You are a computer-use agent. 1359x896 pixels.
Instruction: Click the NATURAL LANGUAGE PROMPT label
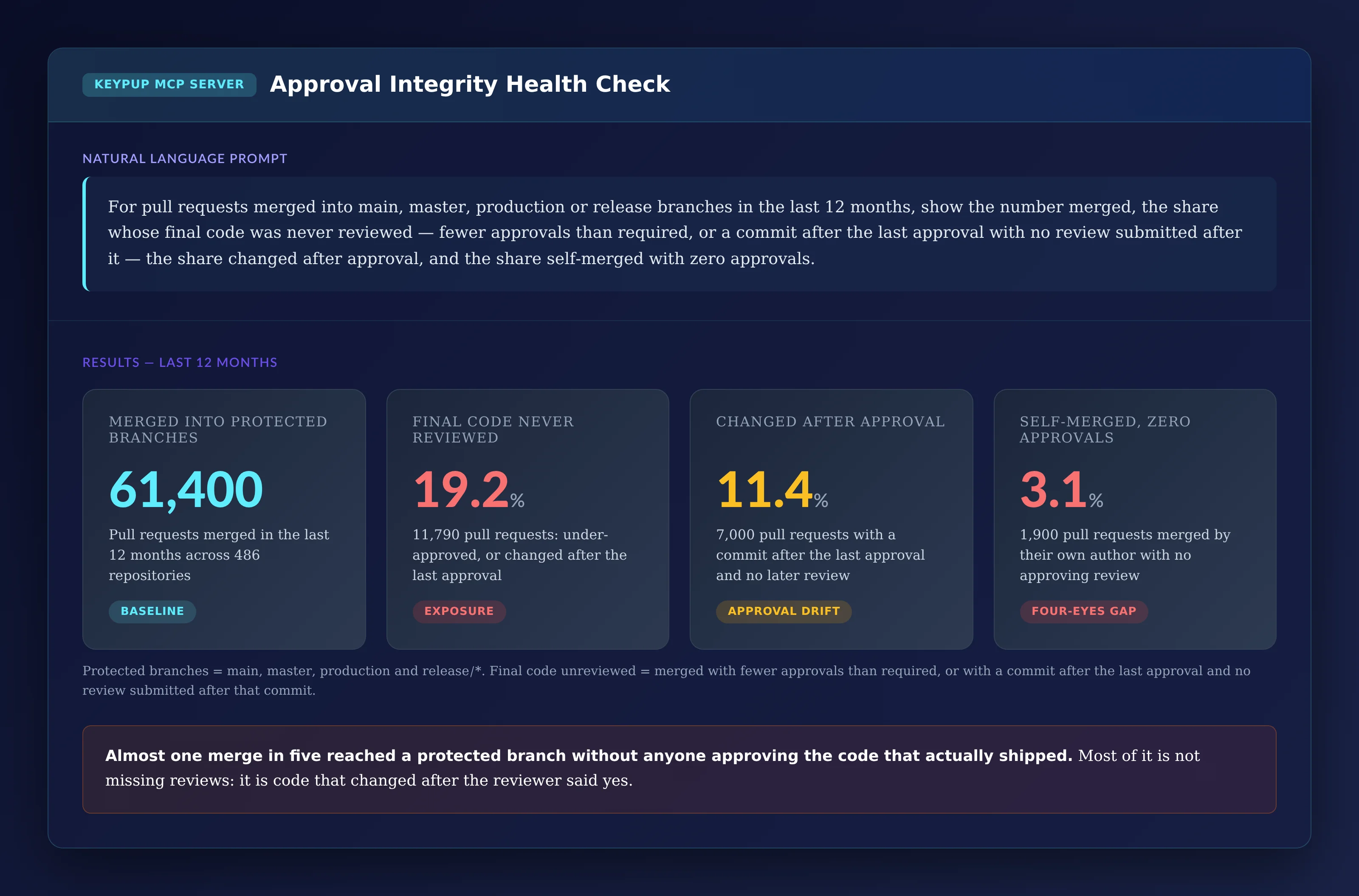185,158
